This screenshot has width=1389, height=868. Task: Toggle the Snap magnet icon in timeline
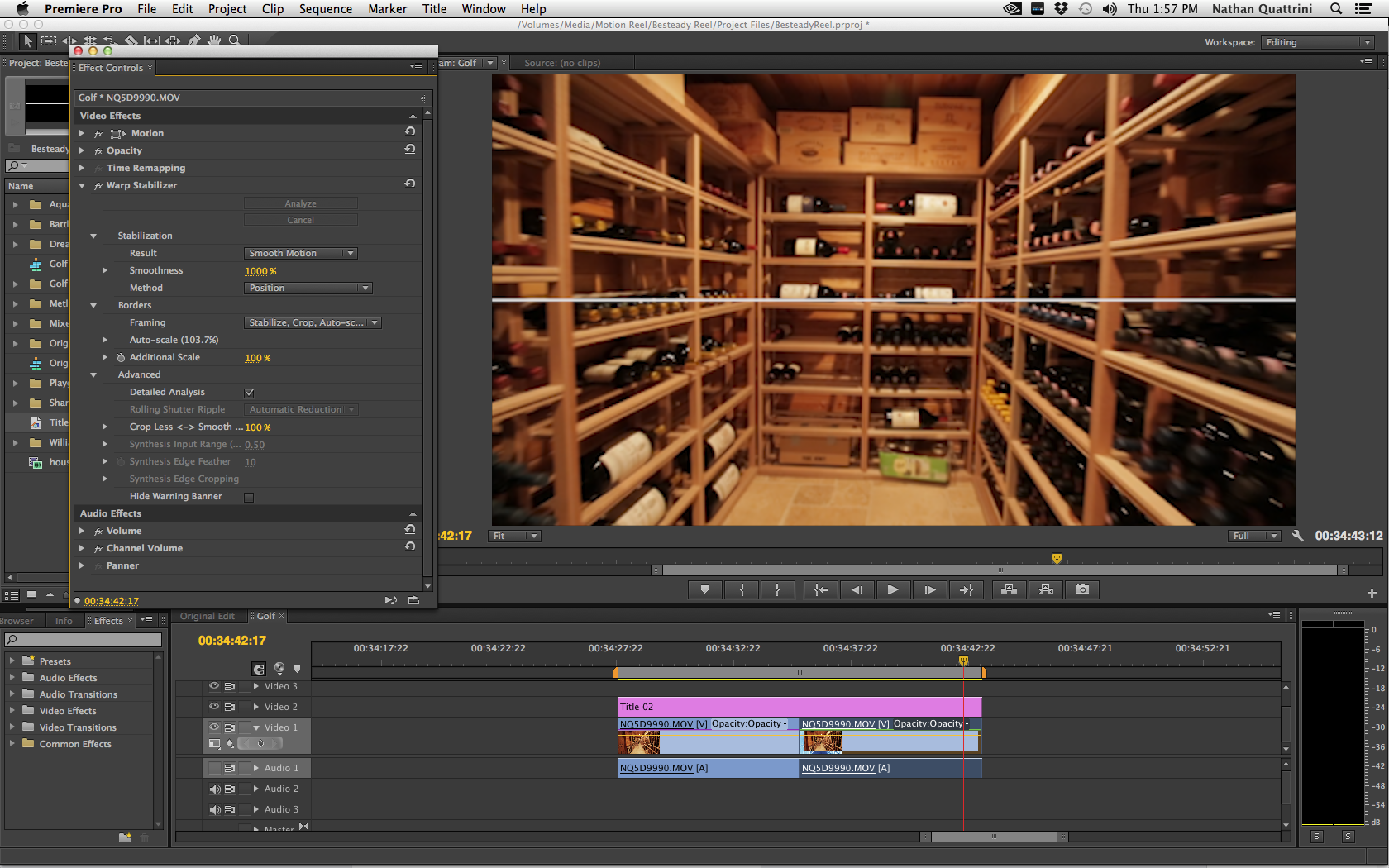pos(259,669)
